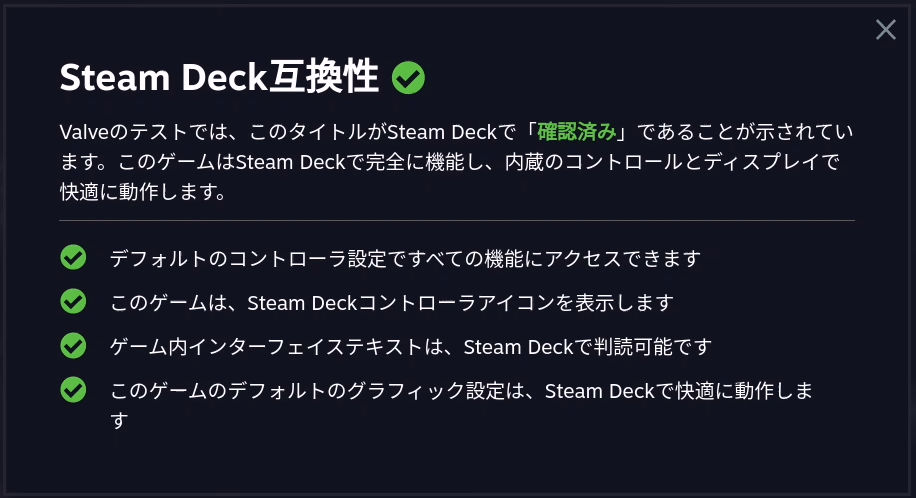Viewport: 916px width, 498px height.
Task: Click the wrapped す character on last line
Action: (x=119, y=420)
